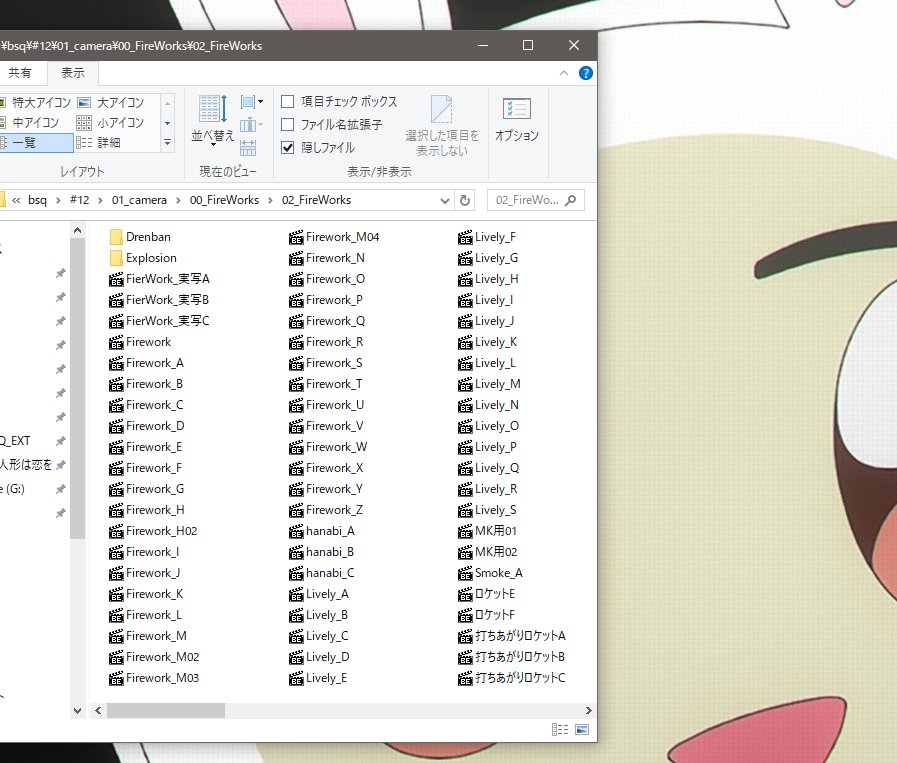897x763 pixels.
Task: Select file Firework_Z
Action: [x=326, y=510]
